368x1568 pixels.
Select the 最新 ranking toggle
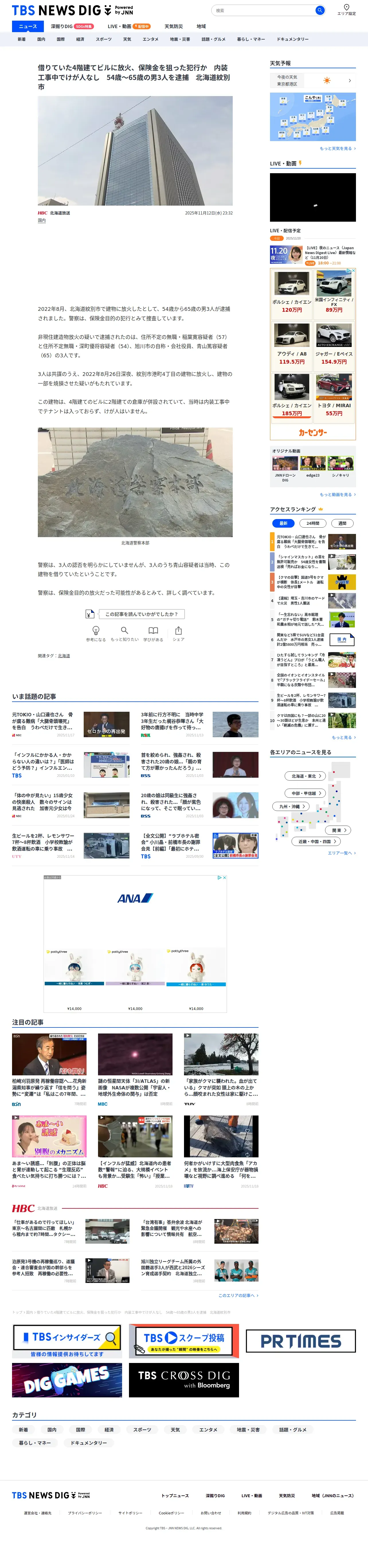[283, 523]
